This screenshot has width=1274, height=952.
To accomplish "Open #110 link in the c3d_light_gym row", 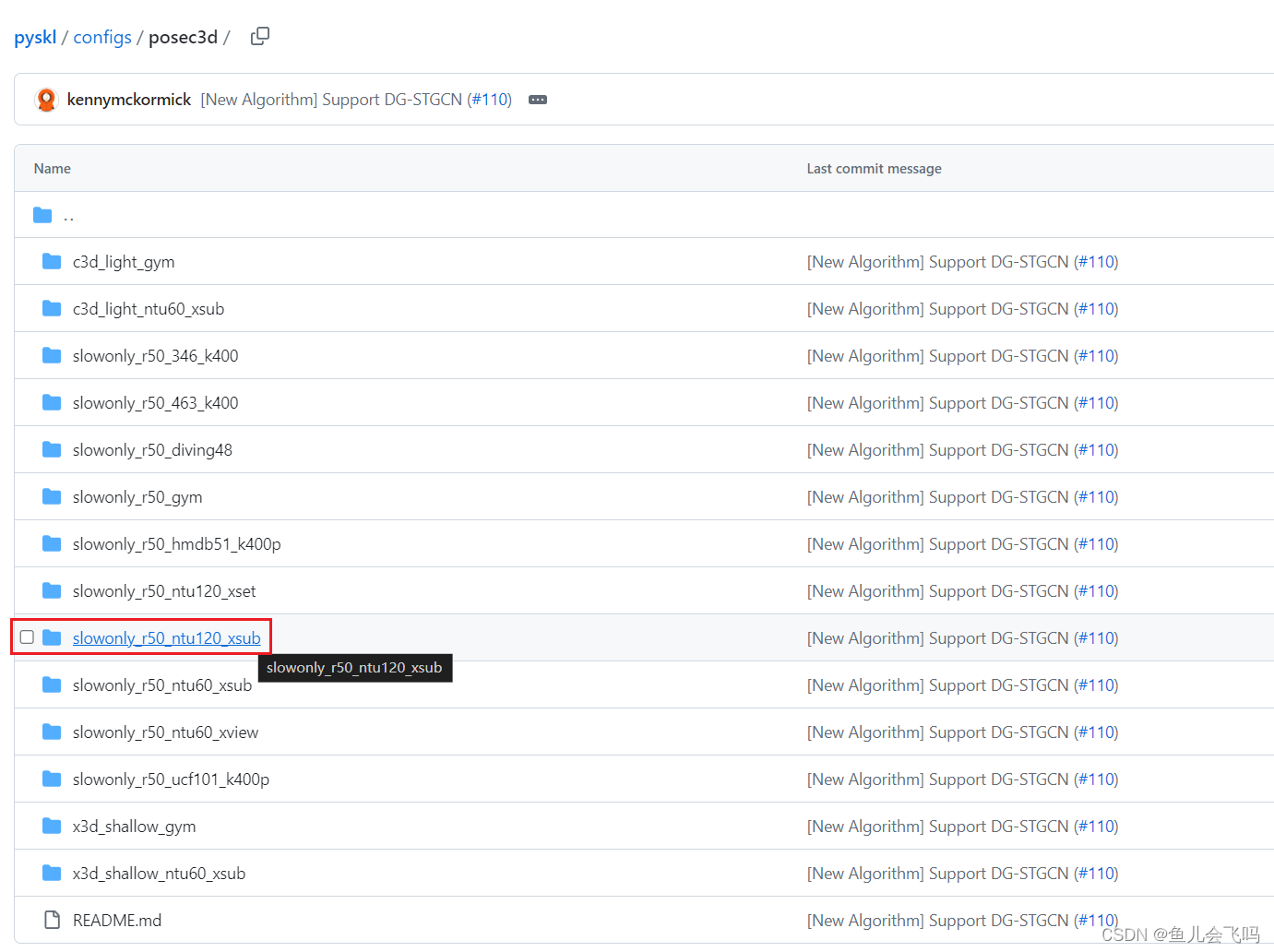I will point(1096,262).
